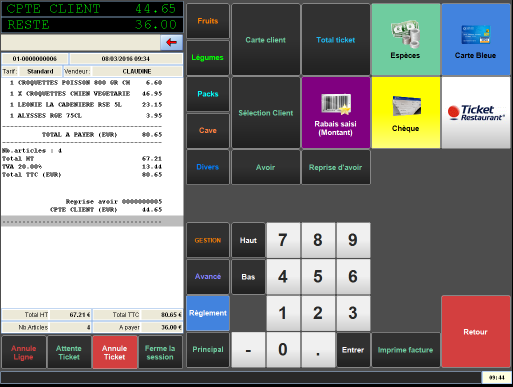Open the Fruits category
The height and width of the screenshot is (387, 513).
point(208,21)
